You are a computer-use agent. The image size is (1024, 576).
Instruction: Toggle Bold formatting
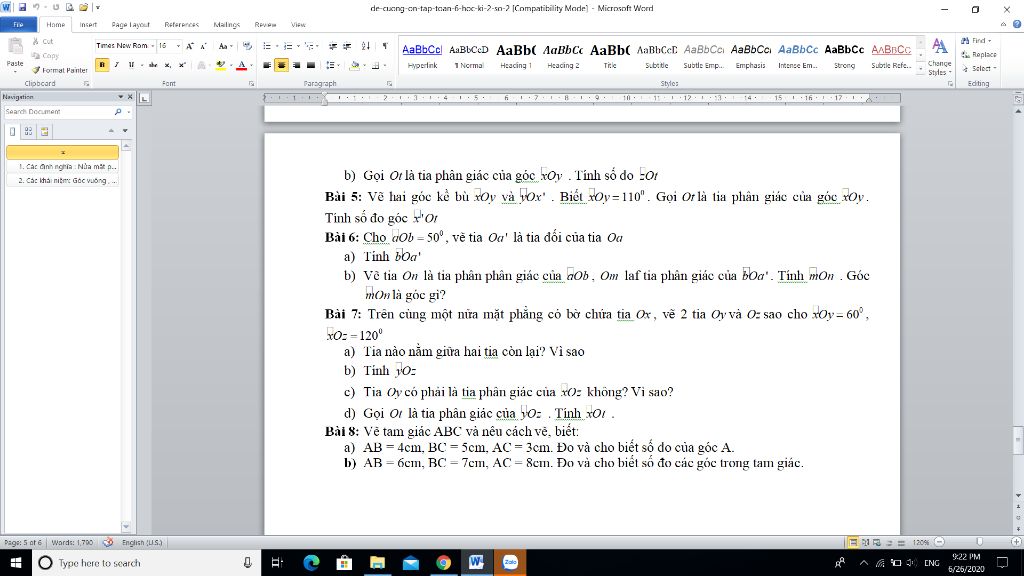click(102, 65)
